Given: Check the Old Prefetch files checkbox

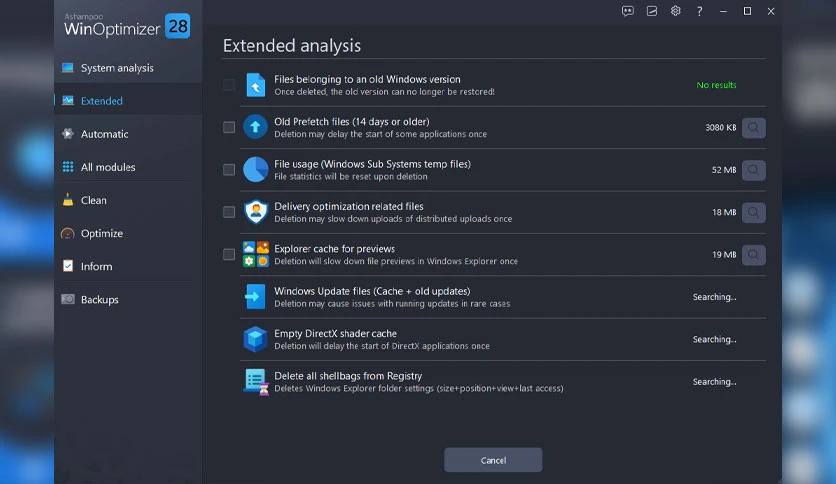Looking at the screenshot, I should click(229, 127).
